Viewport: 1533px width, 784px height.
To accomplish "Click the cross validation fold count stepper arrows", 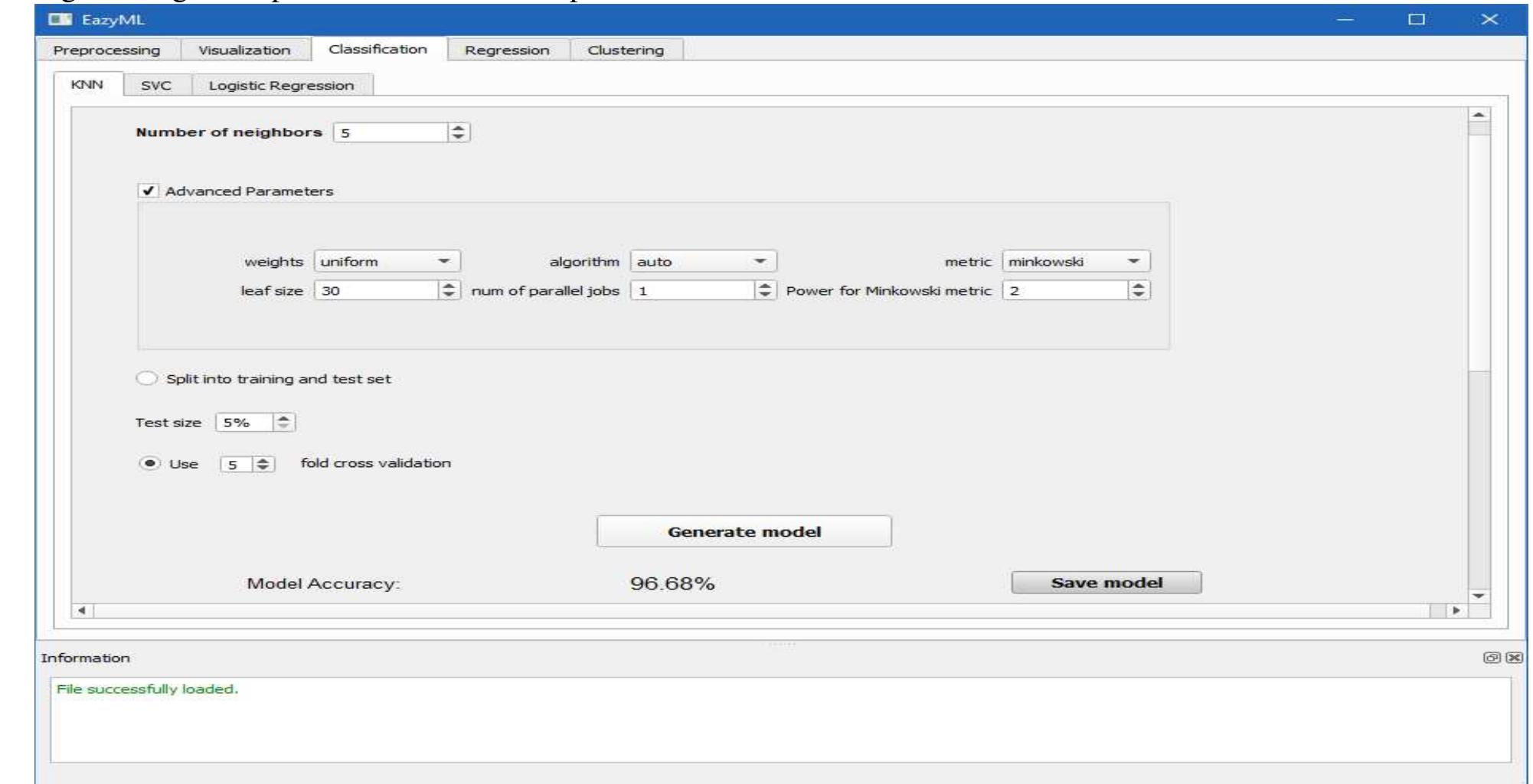I will tap(263, 465).
